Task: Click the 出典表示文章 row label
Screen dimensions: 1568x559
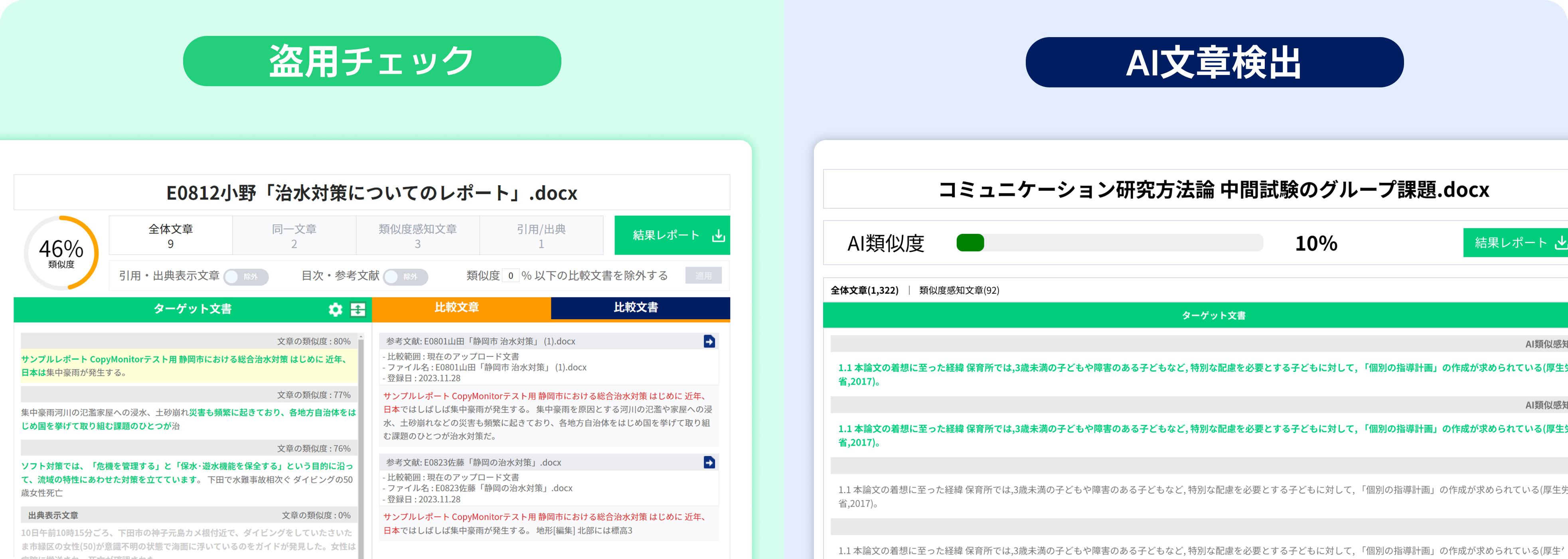Action: (x=53, y=515)
